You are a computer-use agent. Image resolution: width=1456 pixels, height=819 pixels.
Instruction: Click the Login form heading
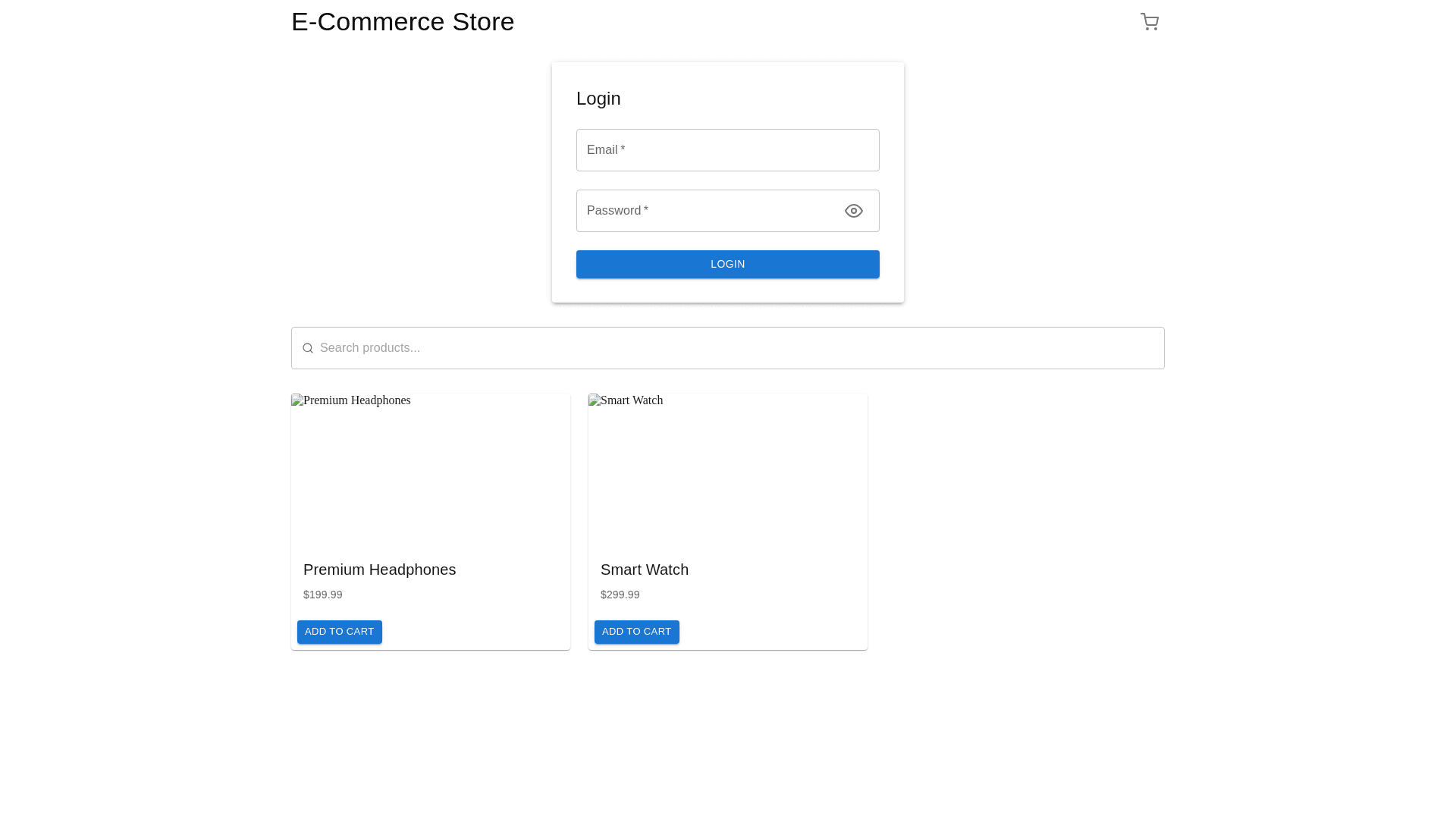click(x=598, y=99)
